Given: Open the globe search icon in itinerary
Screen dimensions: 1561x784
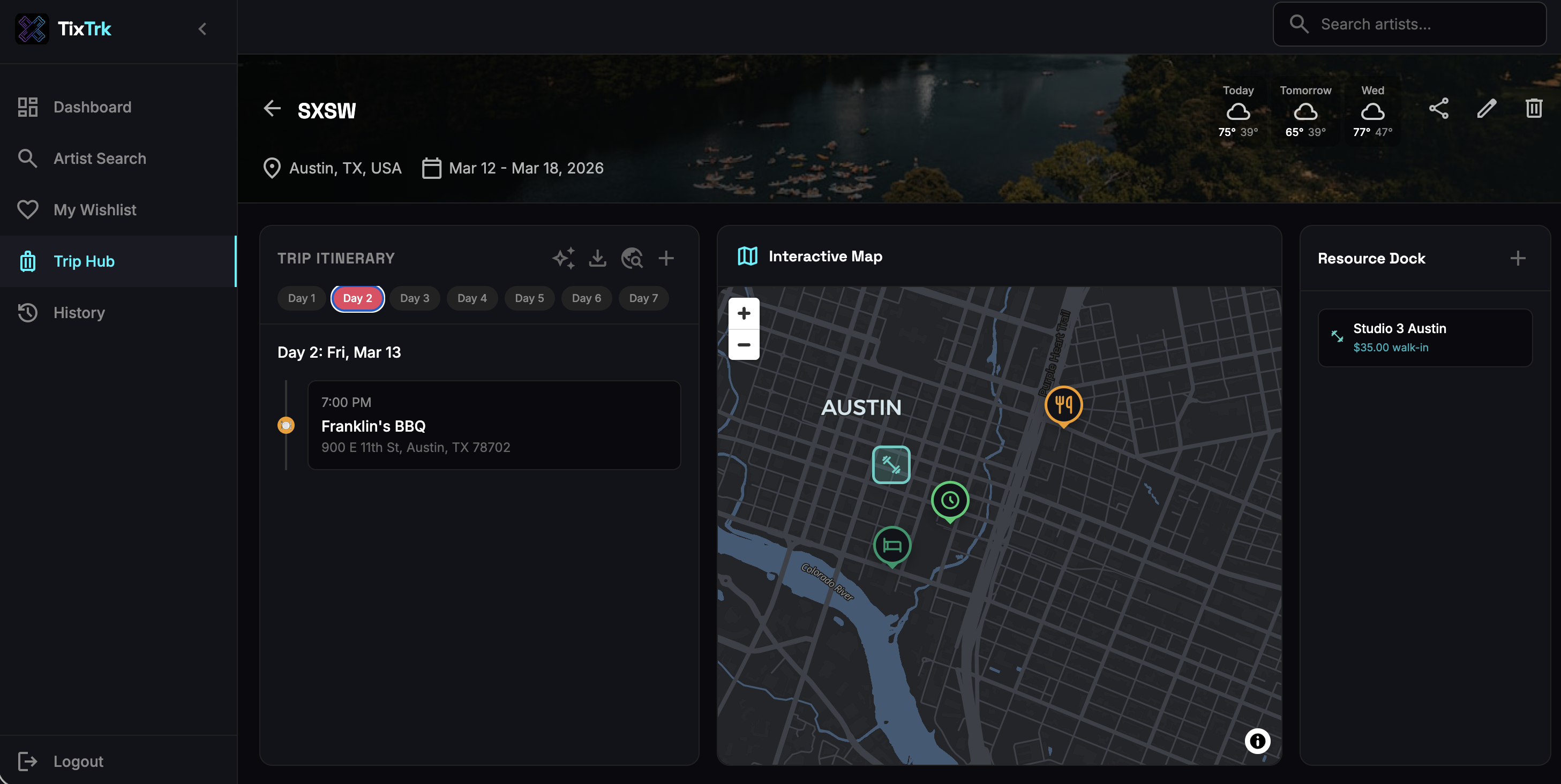Looking at the screenshot, I should point(632,258).
